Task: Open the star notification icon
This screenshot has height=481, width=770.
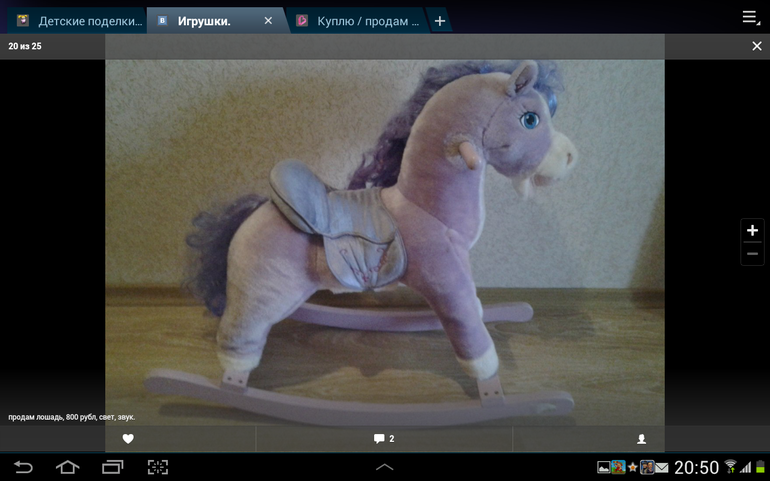Action: click(632, 467)
